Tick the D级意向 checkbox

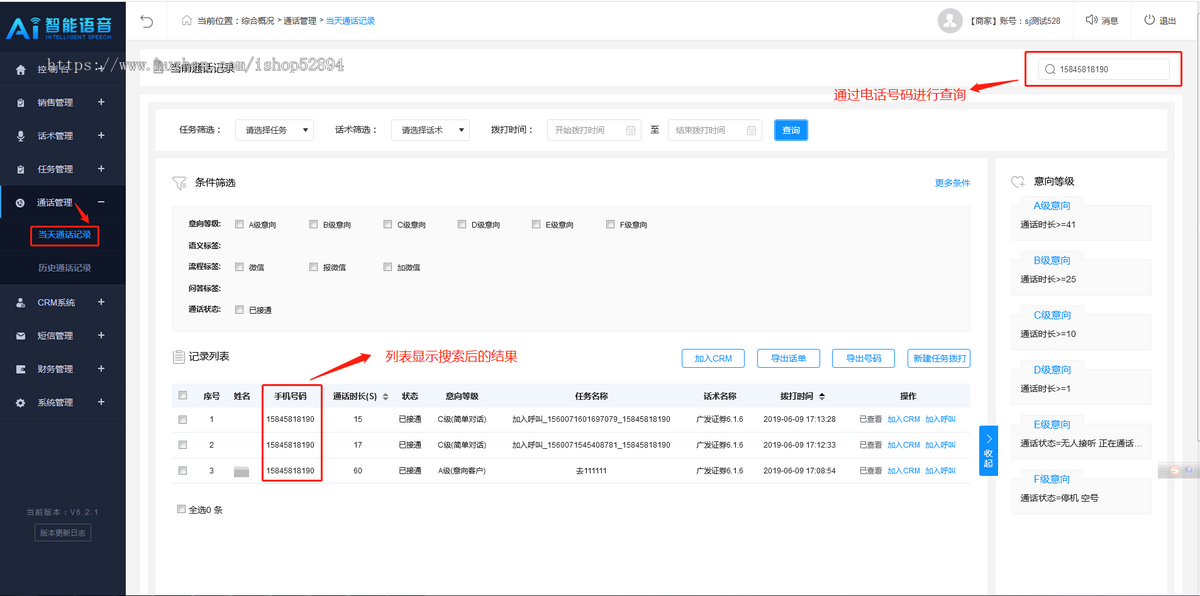click(x=462, y=224)
